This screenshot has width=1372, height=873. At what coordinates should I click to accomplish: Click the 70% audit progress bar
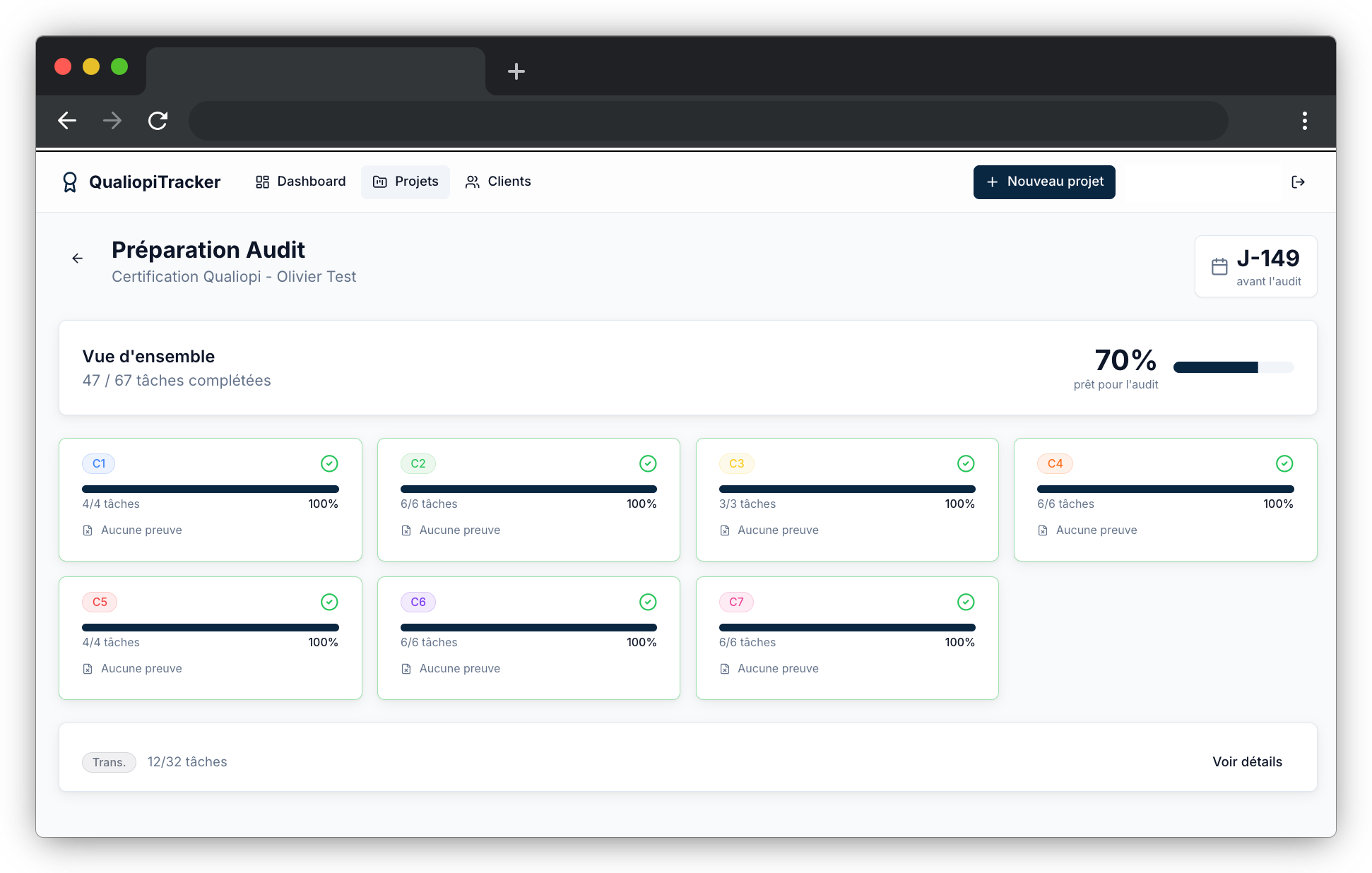[1233, 367]
